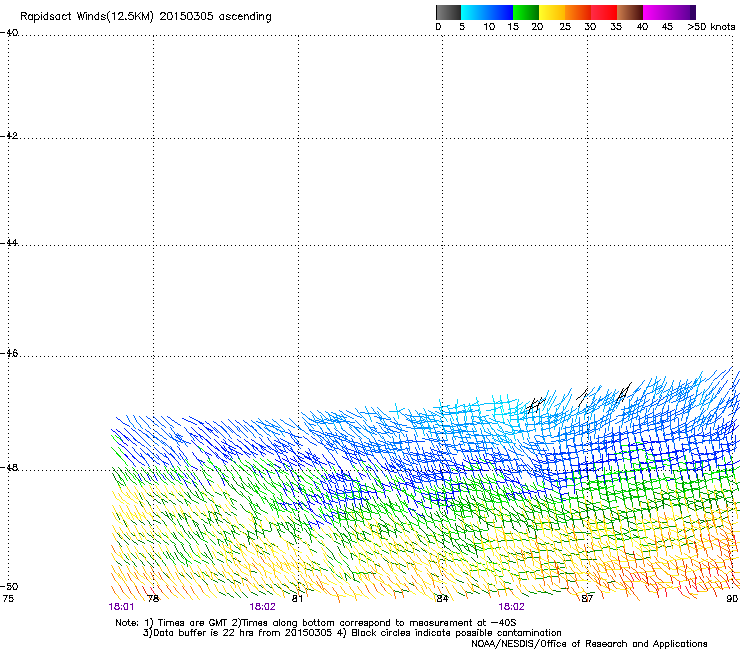Click the '75' longitude axis label
Screen dimensions: 740x650
point(8,599)
